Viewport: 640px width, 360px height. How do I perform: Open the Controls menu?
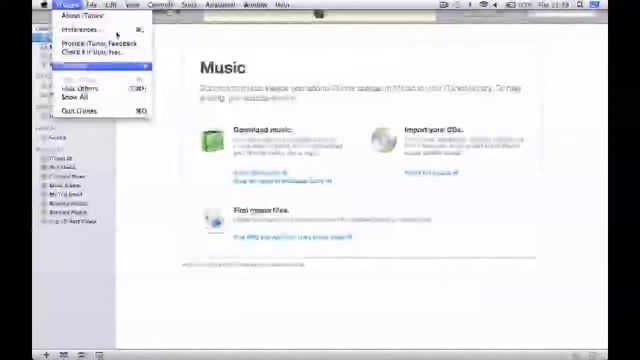[x=160, y=5]
